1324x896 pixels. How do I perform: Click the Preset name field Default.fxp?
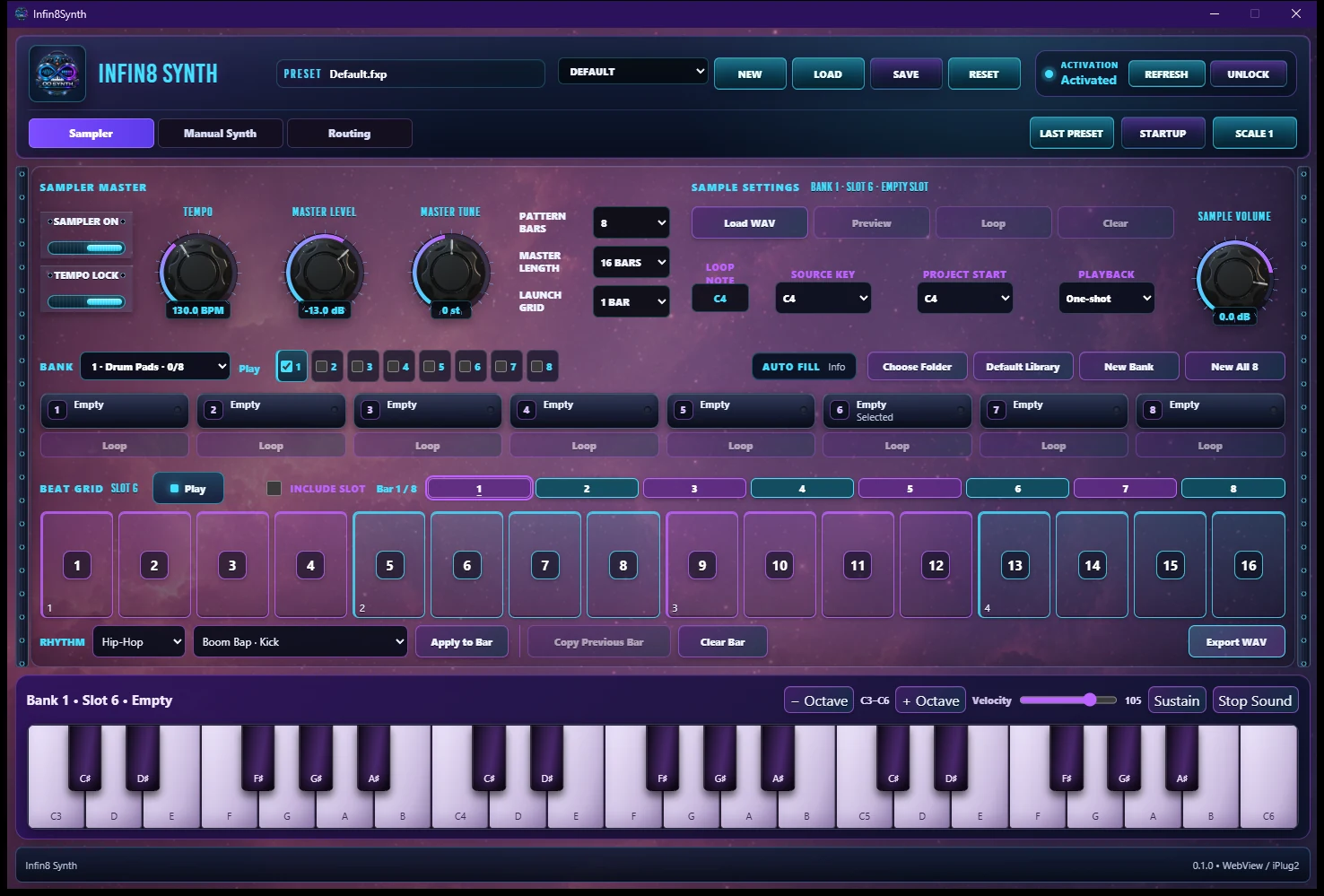coord(411,74)
